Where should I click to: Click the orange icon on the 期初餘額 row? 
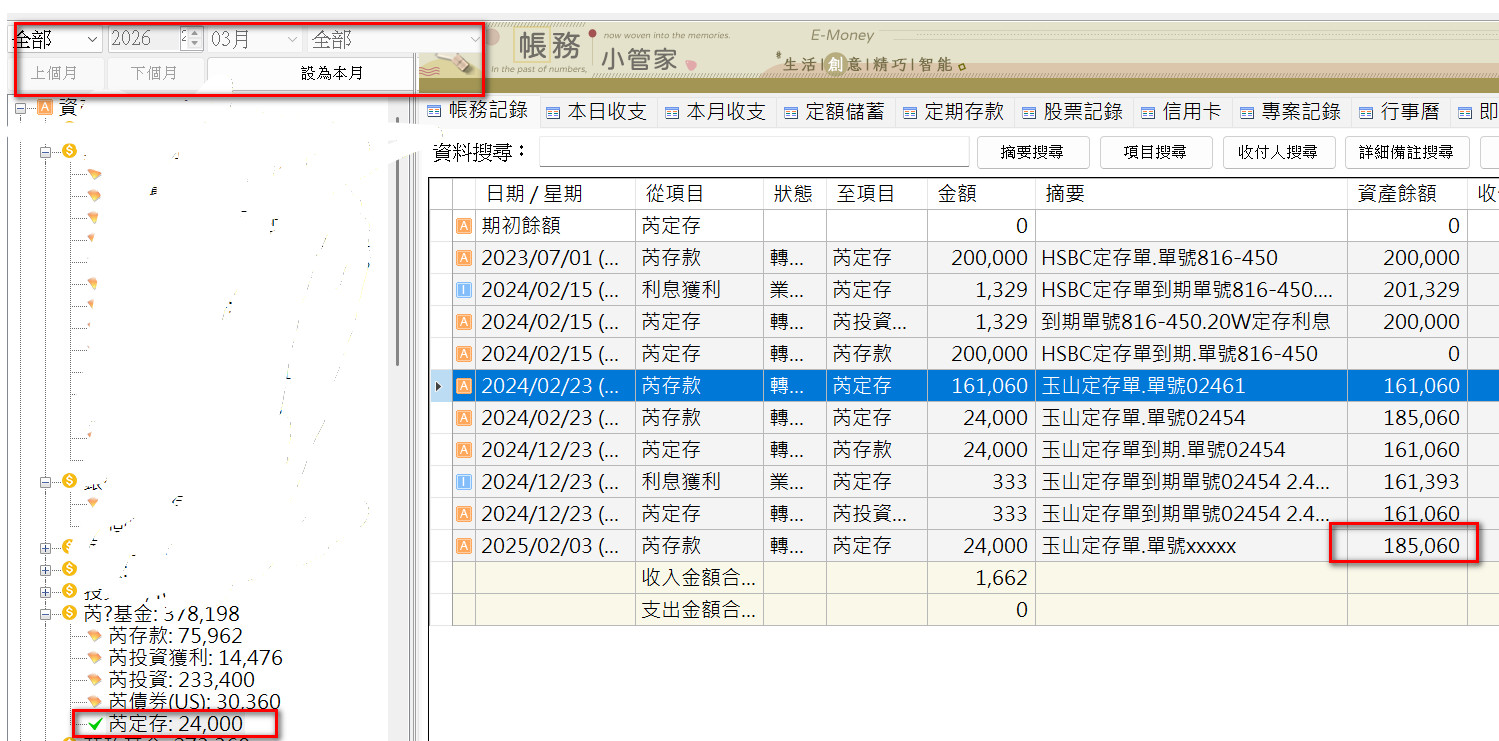pyautogui.click(x=464, y=226)
